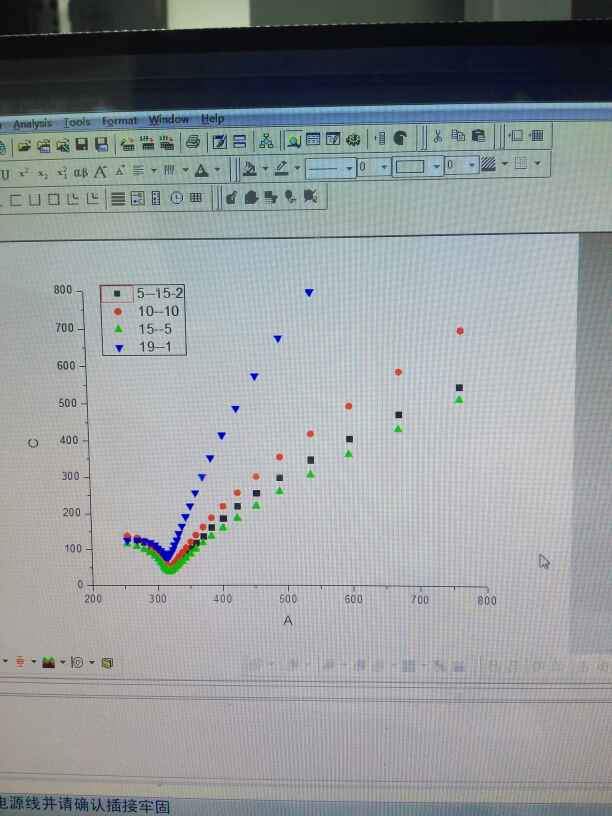Insert a timestamp with the clock icon
Screen dimensions: 612x816
point(176,198)
